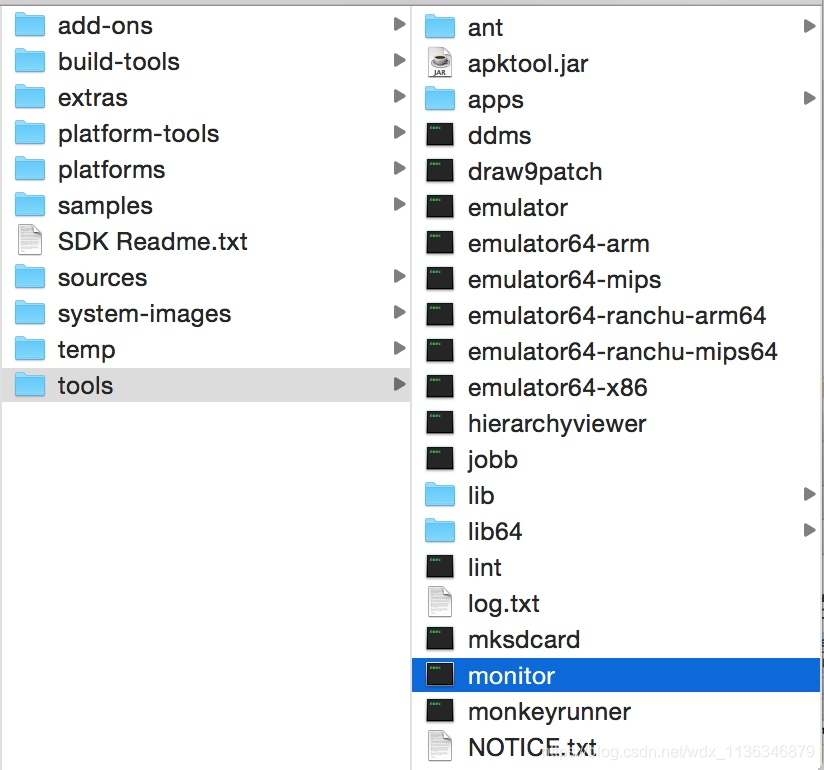Select the extras folder name
This screenshot has width=824, height=770.
click(92, 98)
